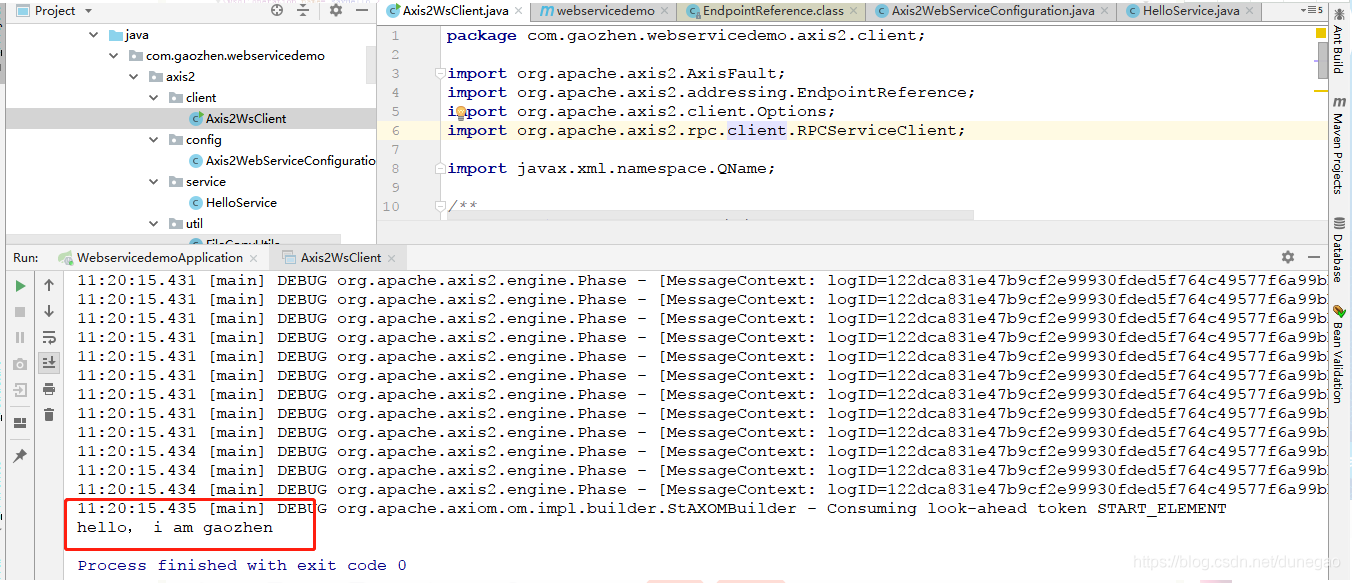The image size is (1352, 583).
Task: Toggle the Pause Output control
Action: (19, 337)
